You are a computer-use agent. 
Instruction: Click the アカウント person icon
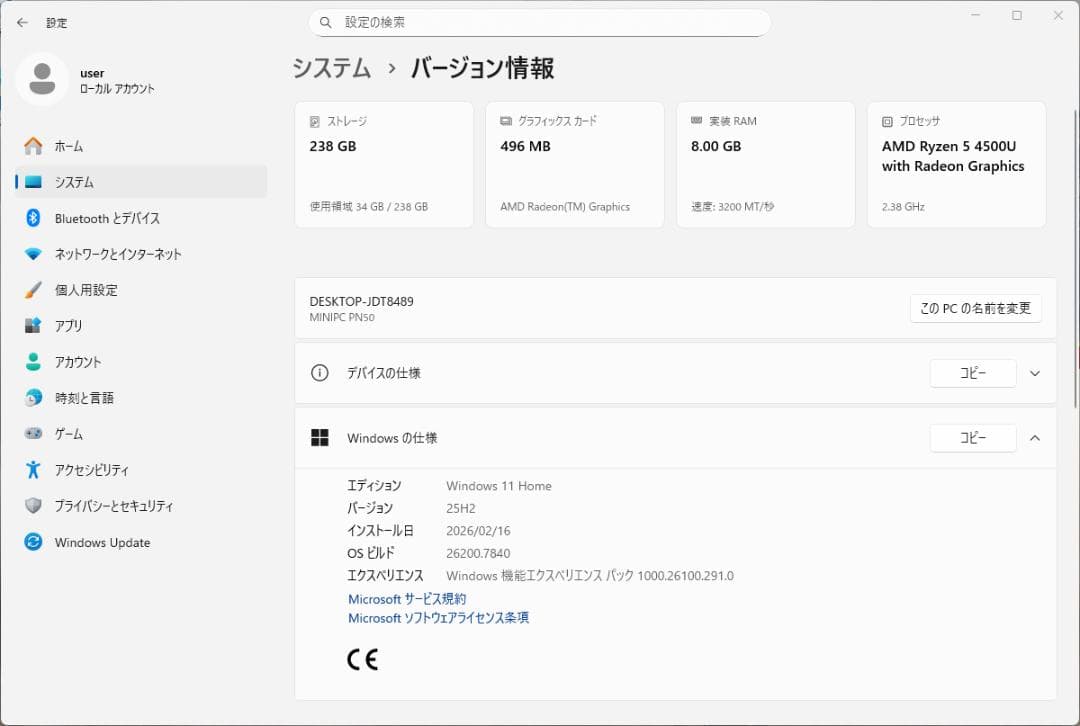tap(33, 362)
